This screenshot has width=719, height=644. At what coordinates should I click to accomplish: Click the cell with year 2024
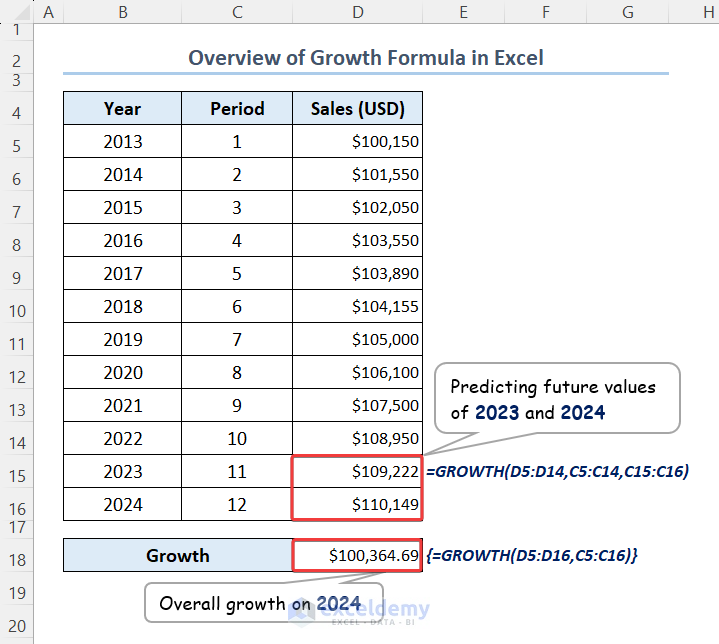coord(122,505)
